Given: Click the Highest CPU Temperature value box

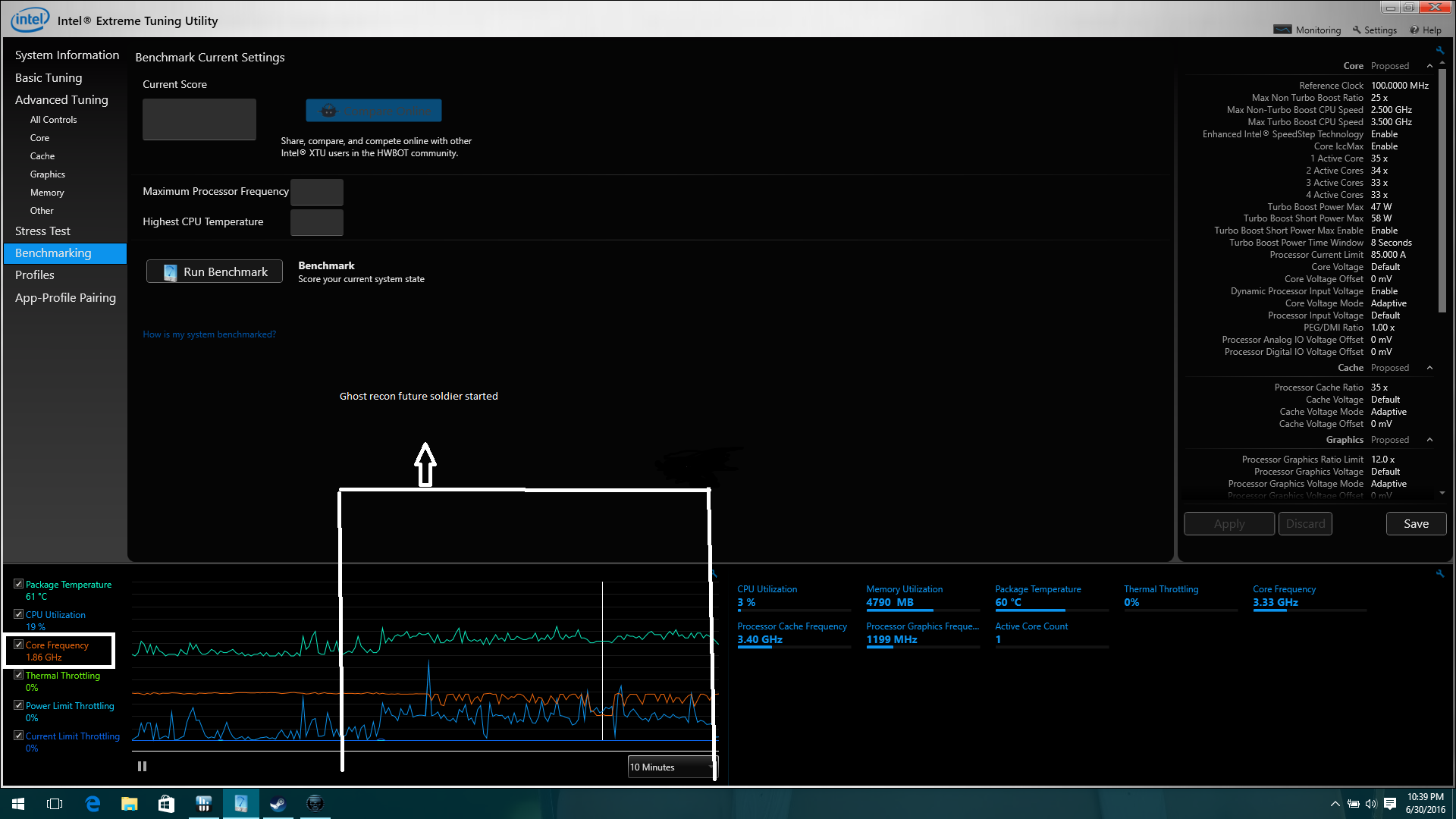Looking at the screenshot, I should [317, 223].
